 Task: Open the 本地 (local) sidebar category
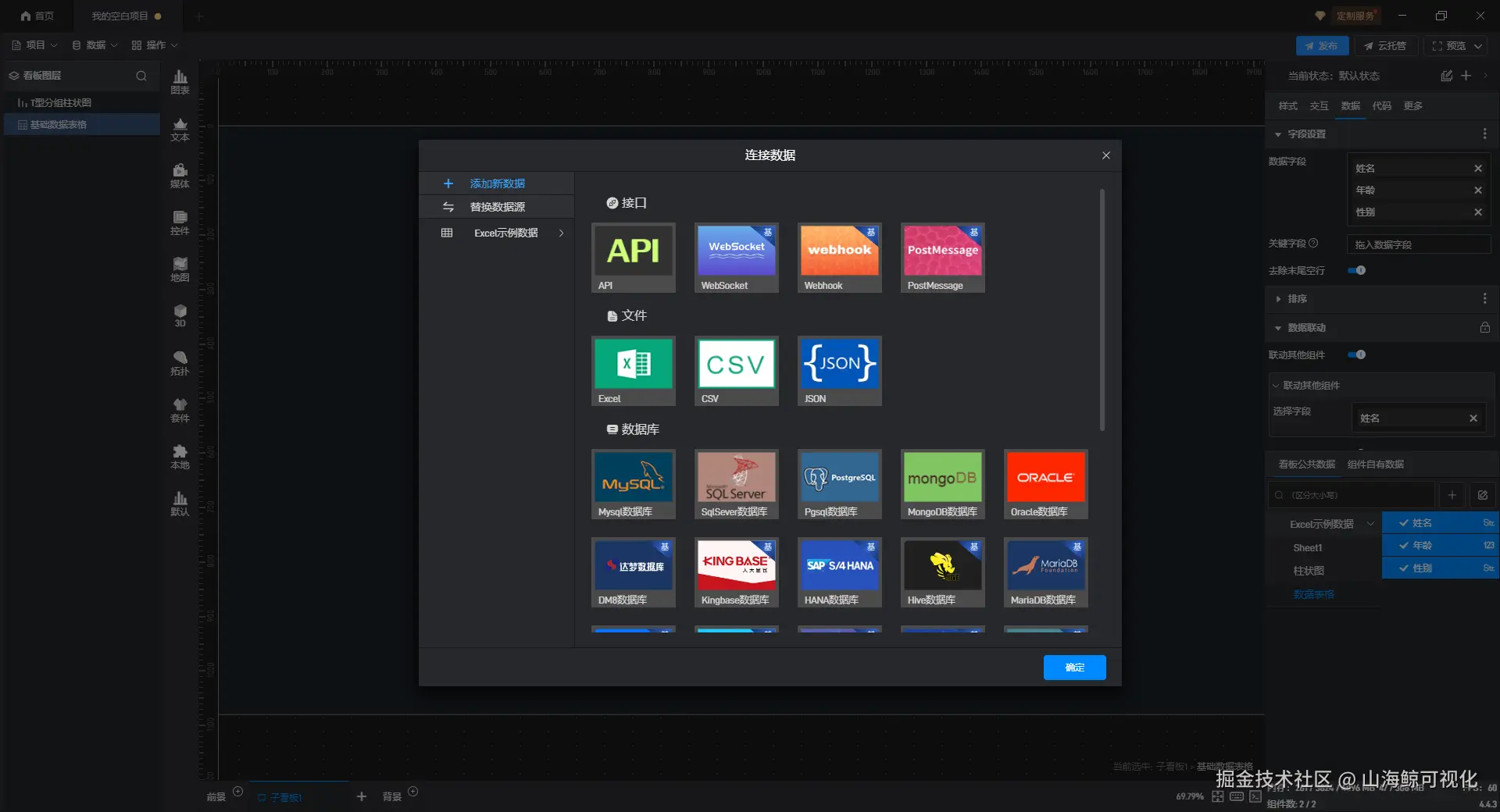click(180, 457)
